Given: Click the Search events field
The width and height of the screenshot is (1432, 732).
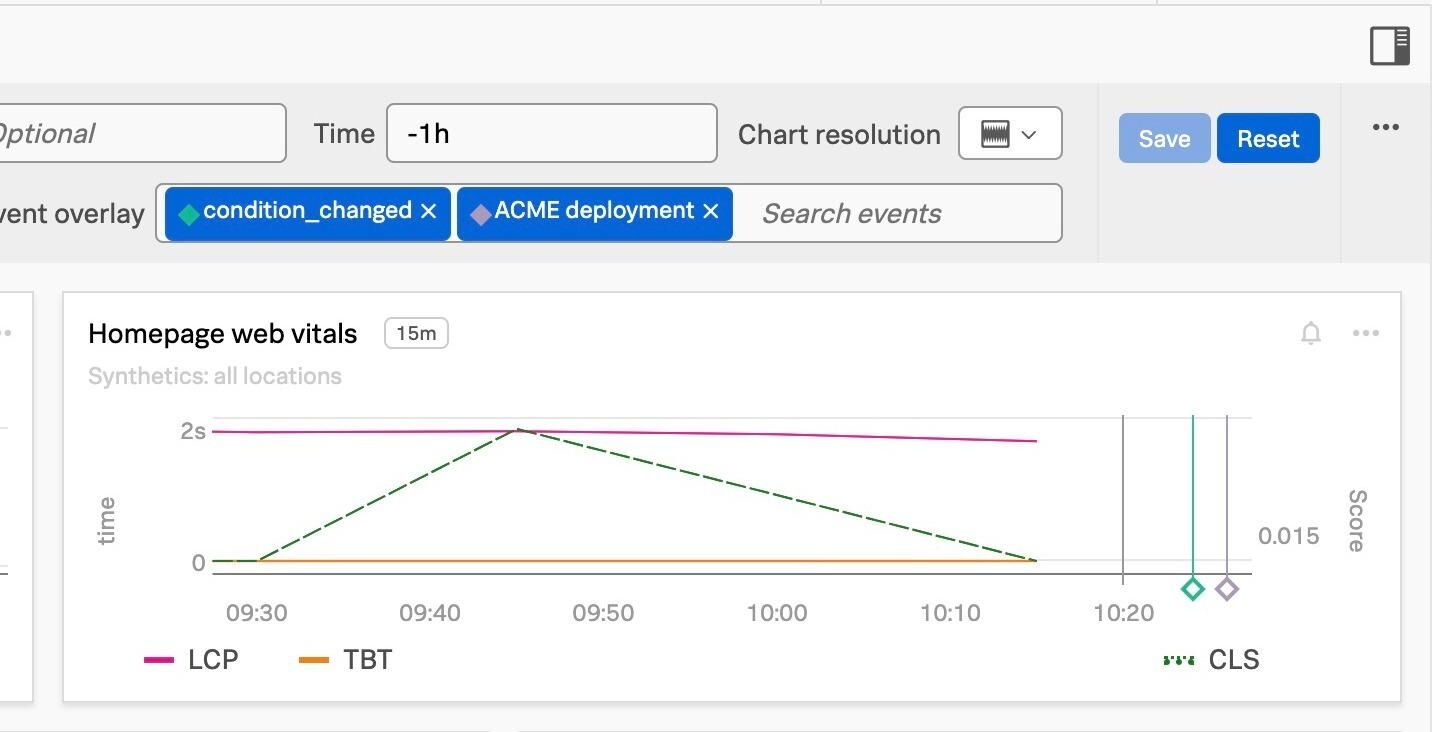Looking at the screenshot, I should (895, 213).
